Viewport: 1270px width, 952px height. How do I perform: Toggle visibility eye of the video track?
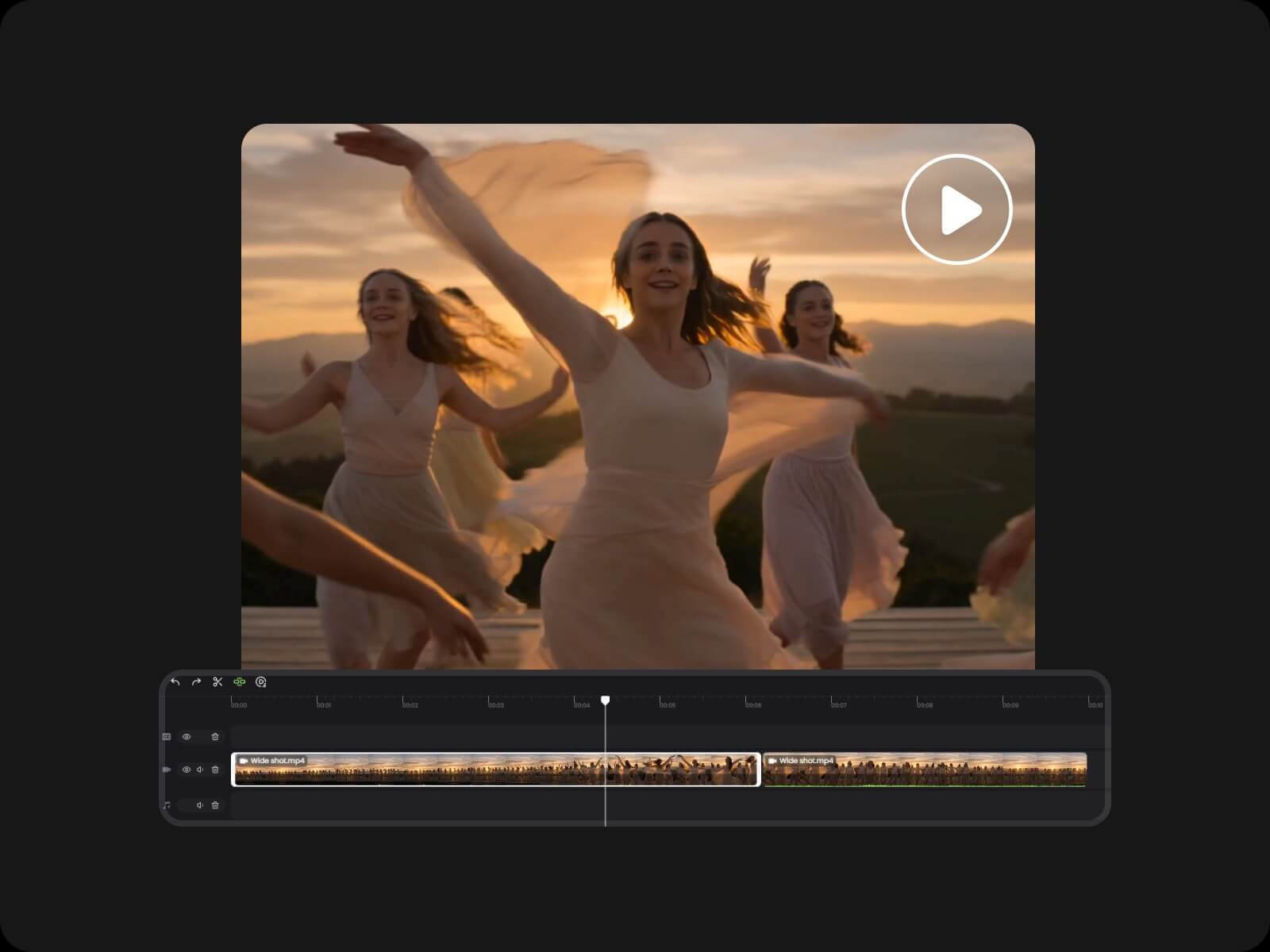click(187, 770)
